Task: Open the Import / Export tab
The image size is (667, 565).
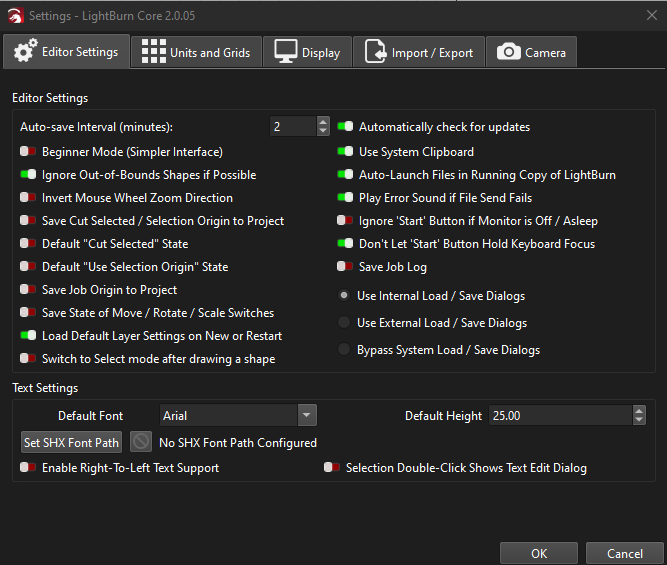Action: [420, 53]
